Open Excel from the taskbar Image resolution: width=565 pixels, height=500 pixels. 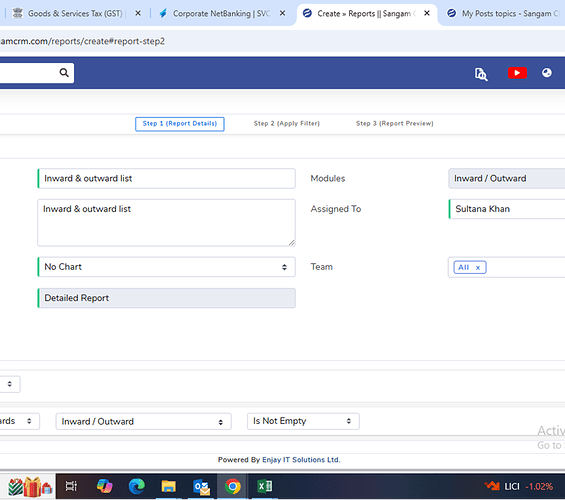click(x=265, y=486)
